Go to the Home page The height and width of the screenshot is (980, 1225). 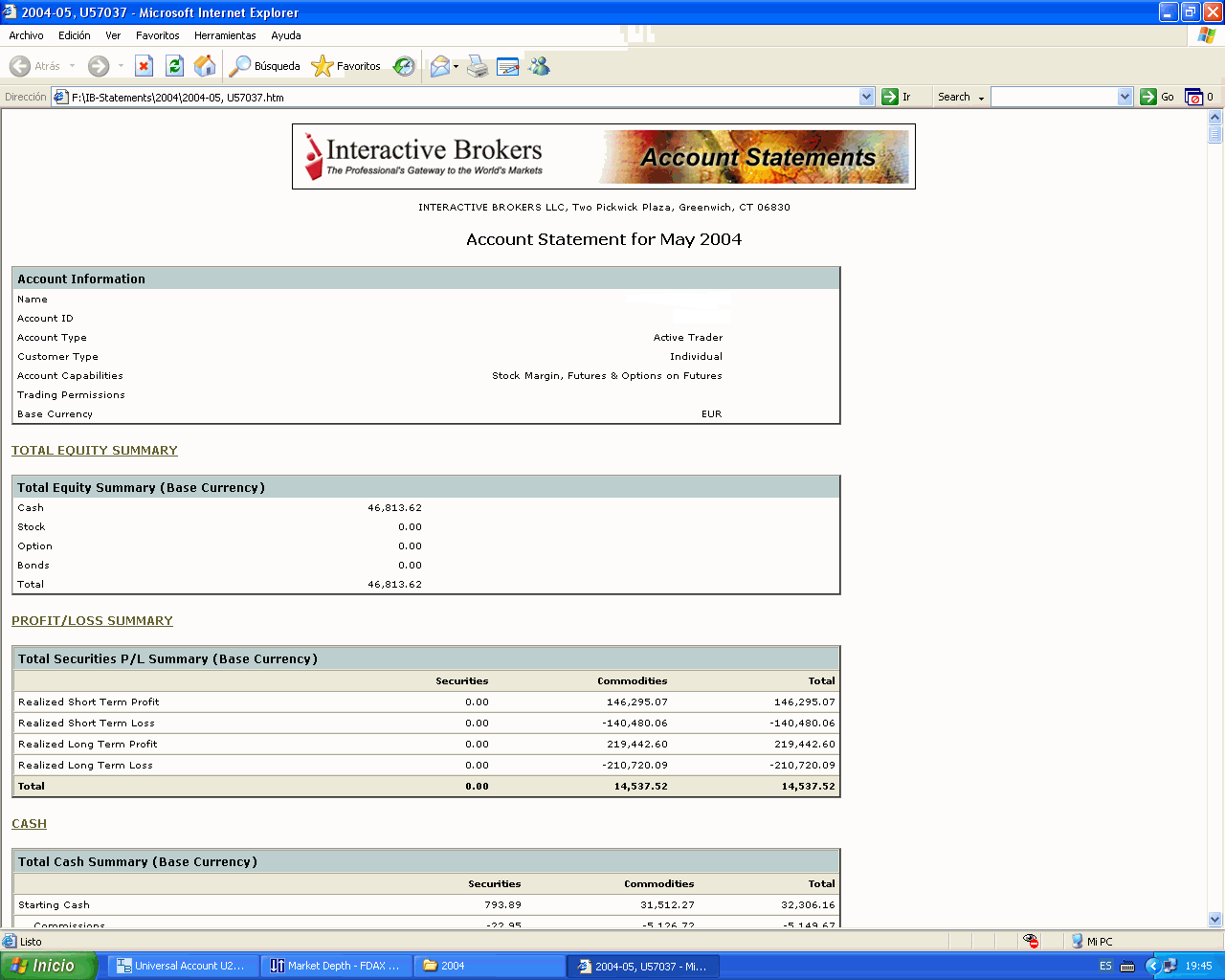(x=205, y=66)
